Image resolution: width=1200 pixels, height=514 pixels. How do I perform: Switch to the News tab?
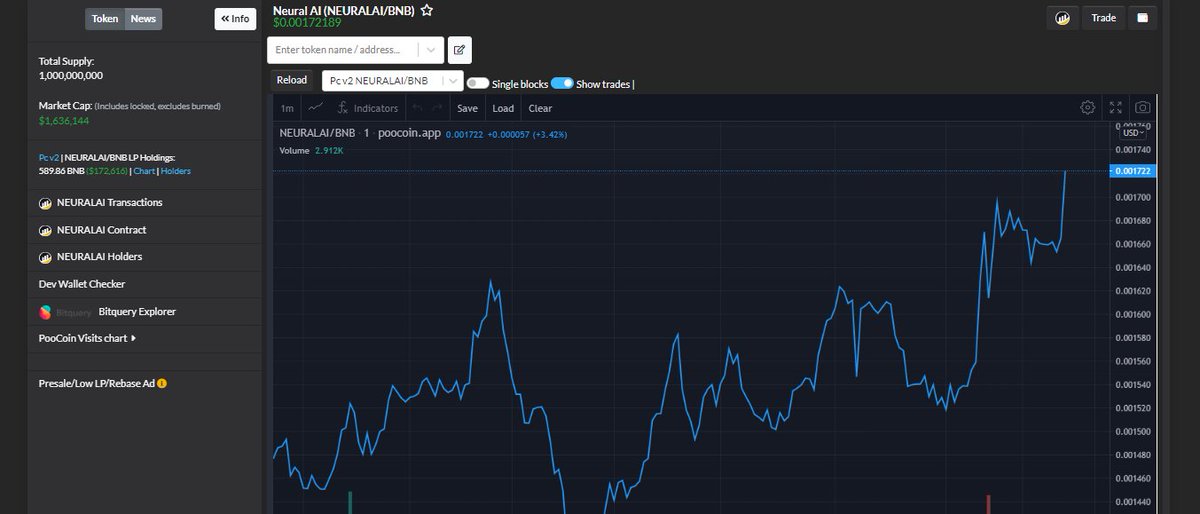click(x=143, y=18)
